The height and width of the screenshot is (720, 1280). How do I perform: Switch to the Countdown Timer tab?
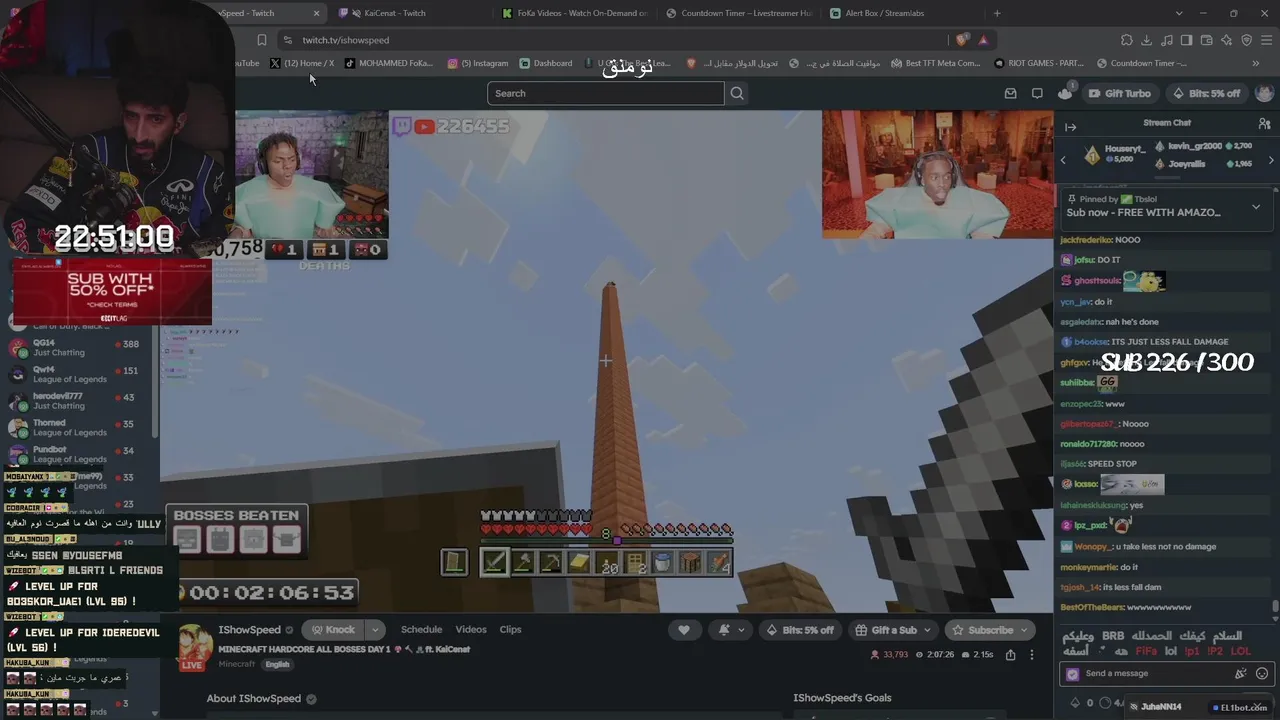click(738, 13)
